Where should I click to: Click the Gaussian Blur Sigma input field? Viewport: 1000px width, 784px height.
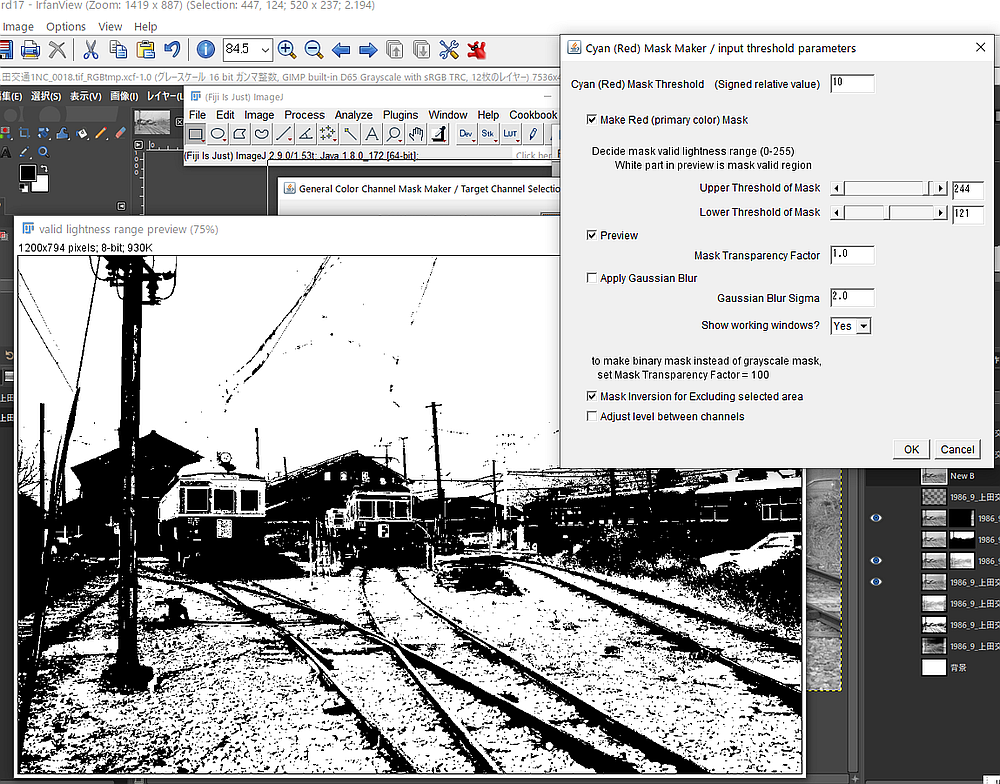point(851,298)
